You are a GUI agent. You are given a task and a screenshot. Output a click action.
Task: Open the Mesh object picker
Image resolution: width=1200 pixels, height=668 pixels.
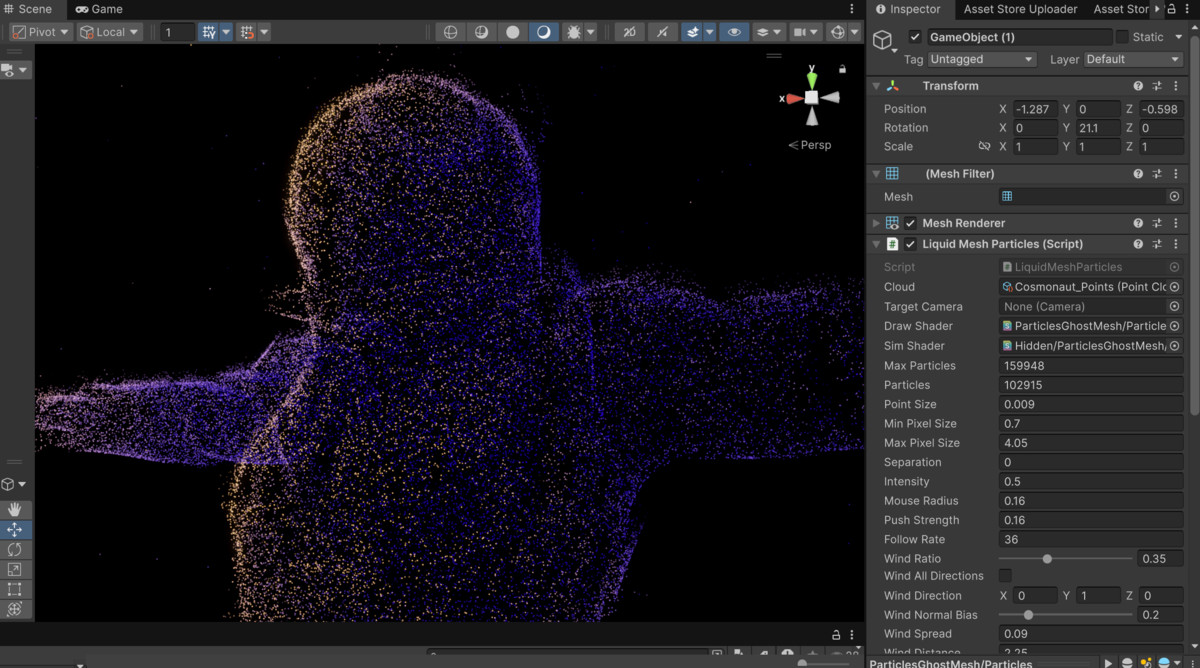pyautogui.click(x=1175, y=197)
